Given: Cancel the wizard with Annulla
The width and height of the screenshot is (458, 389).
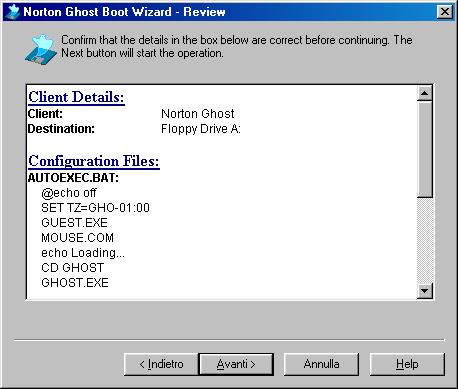Looking at the screenshot, I should 321,364.
